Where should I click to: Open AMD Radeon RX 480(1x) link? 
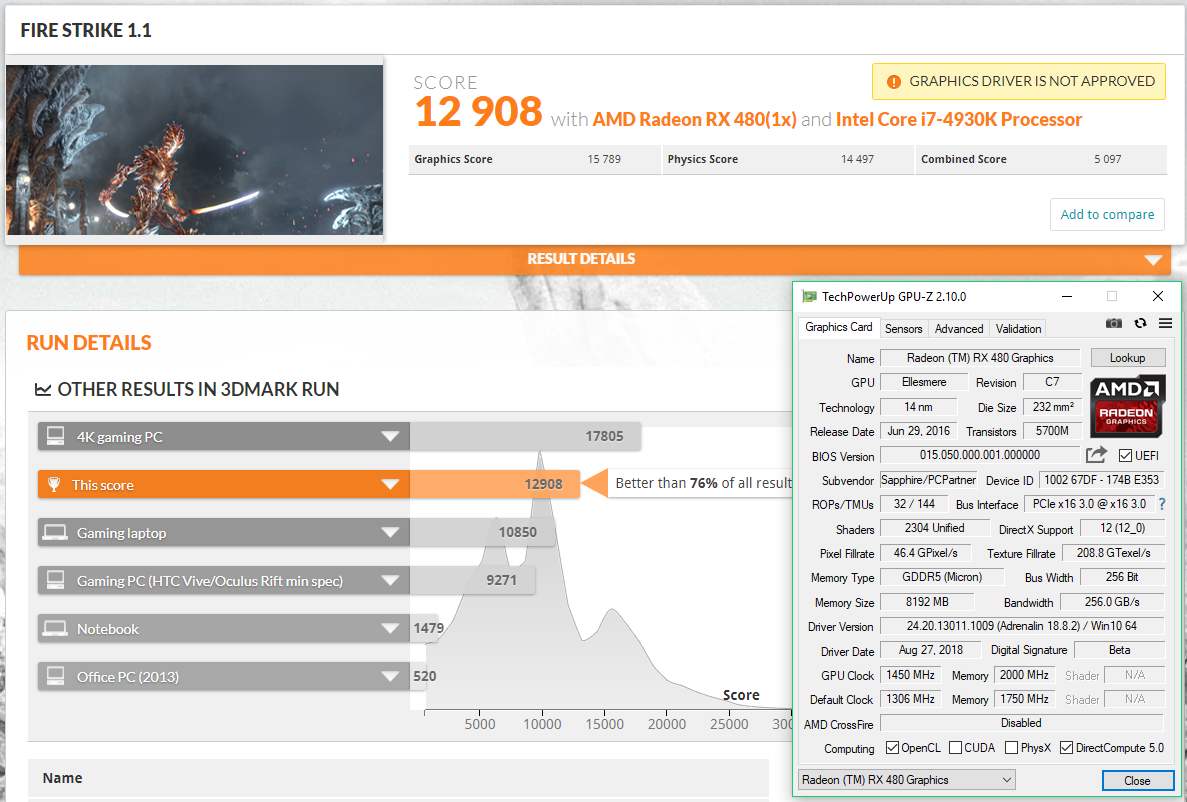(x=694, y=120)
